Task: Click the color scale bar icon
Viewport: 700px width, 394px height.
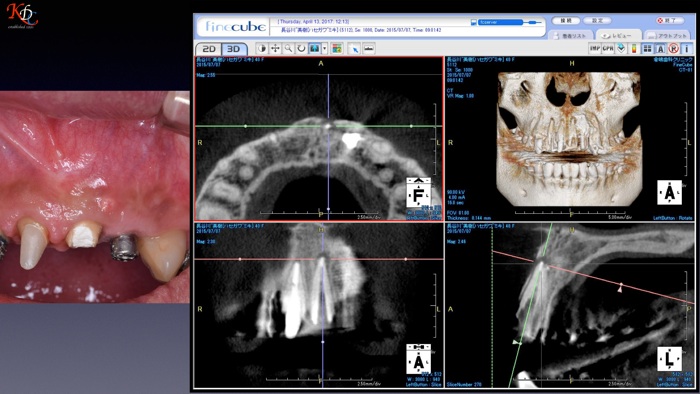Action: (634, 48)
